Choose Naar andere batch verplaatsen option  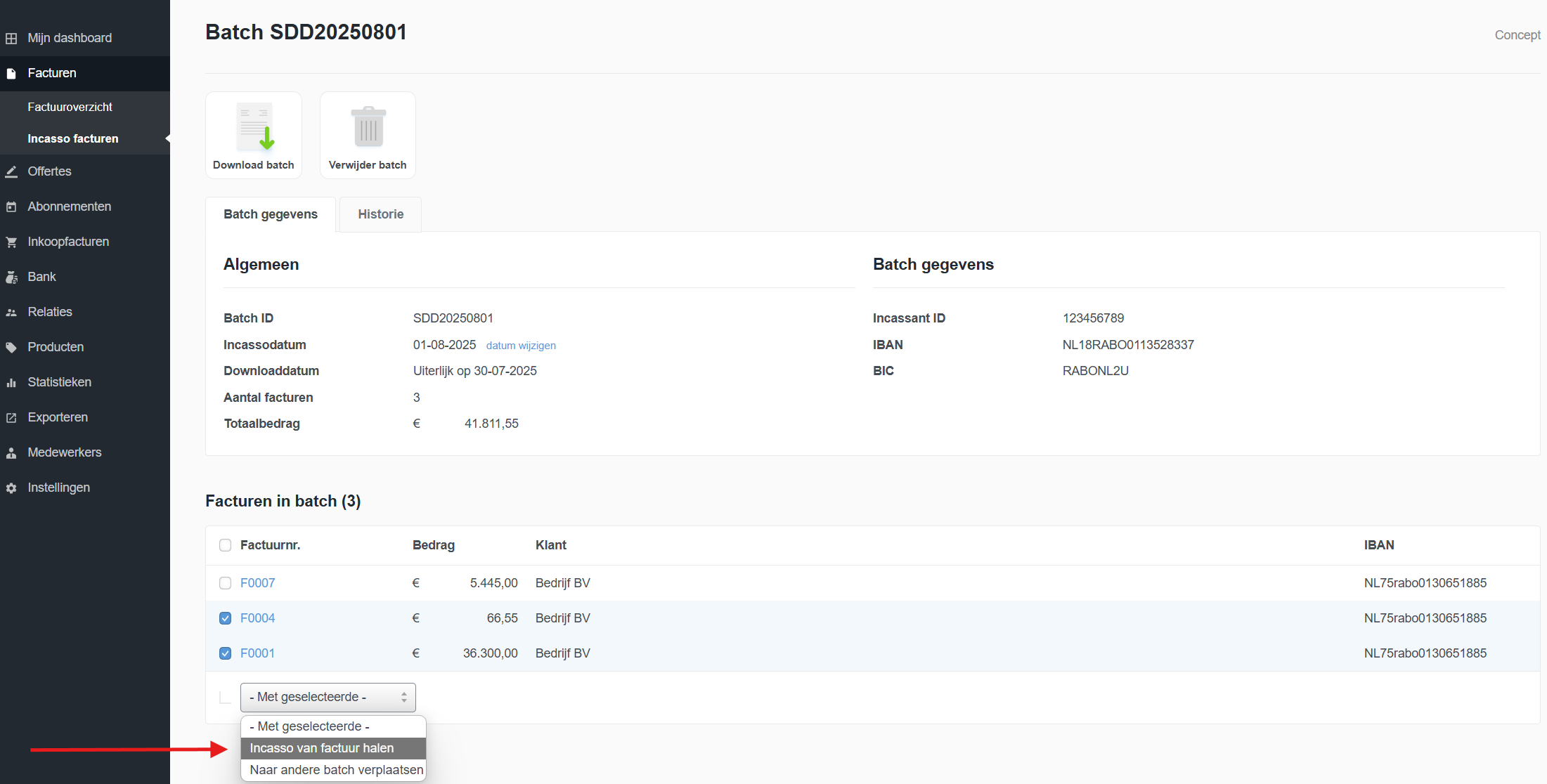336,770
